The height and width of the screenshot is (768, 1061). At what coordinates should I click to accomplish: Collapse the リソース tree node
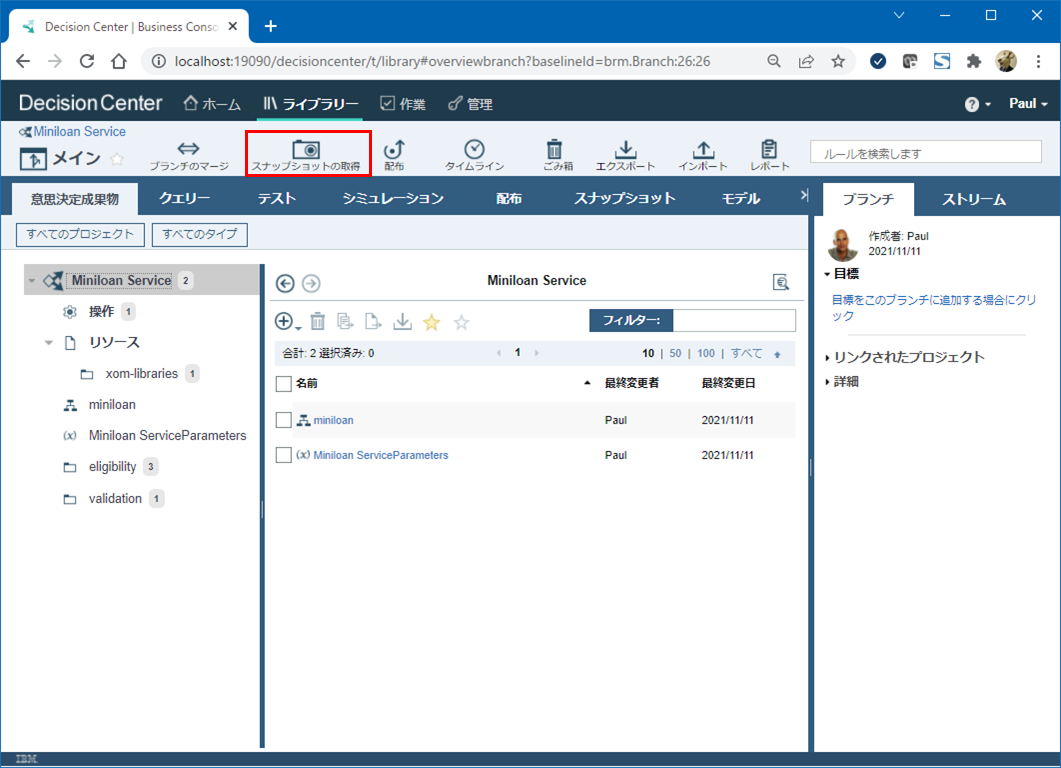pyautogui.click(x=49, y=343)
